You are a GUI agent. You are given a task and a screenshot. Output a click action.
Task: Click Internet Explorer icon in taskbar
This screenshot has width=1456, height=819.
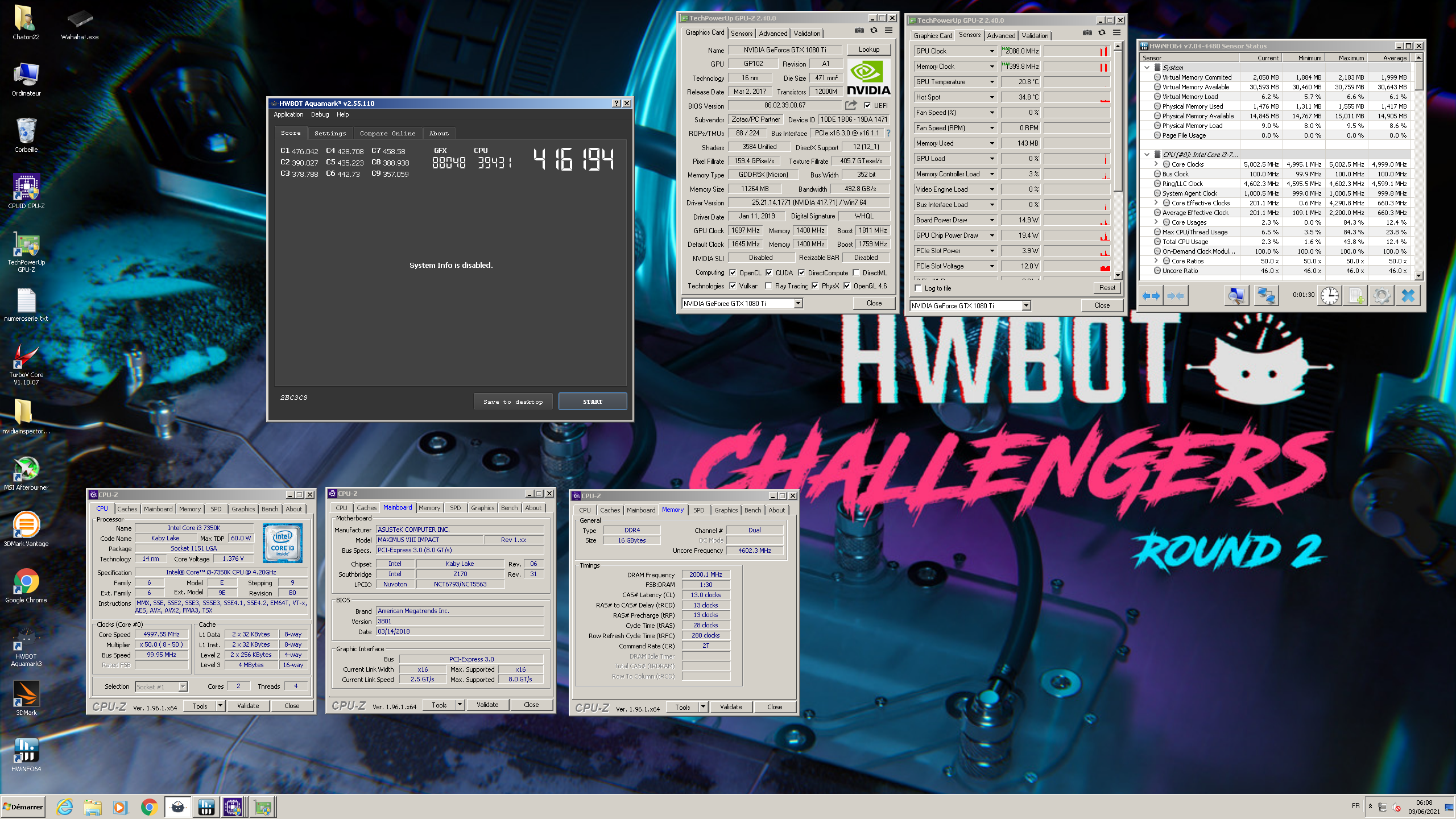[64, 806]
